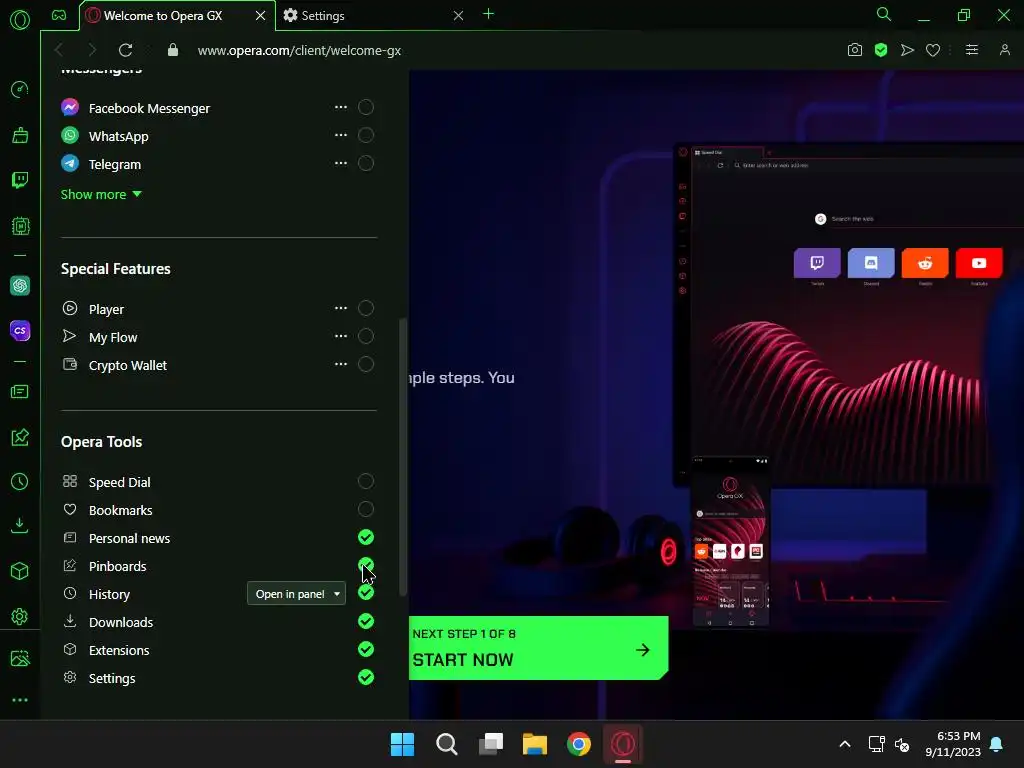1024x768 pixels.
Task: Open Twitch sidebar icon
Action: tap(20, 180)
